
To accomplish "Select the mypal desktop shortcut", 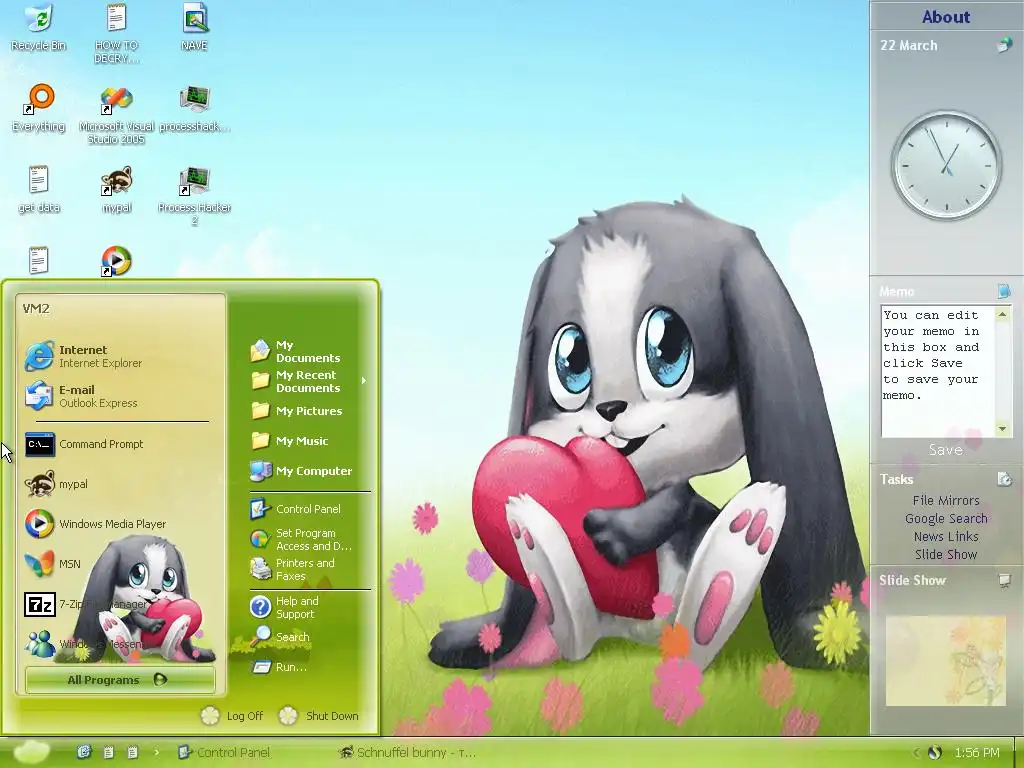I will click(x=117, y=189).
